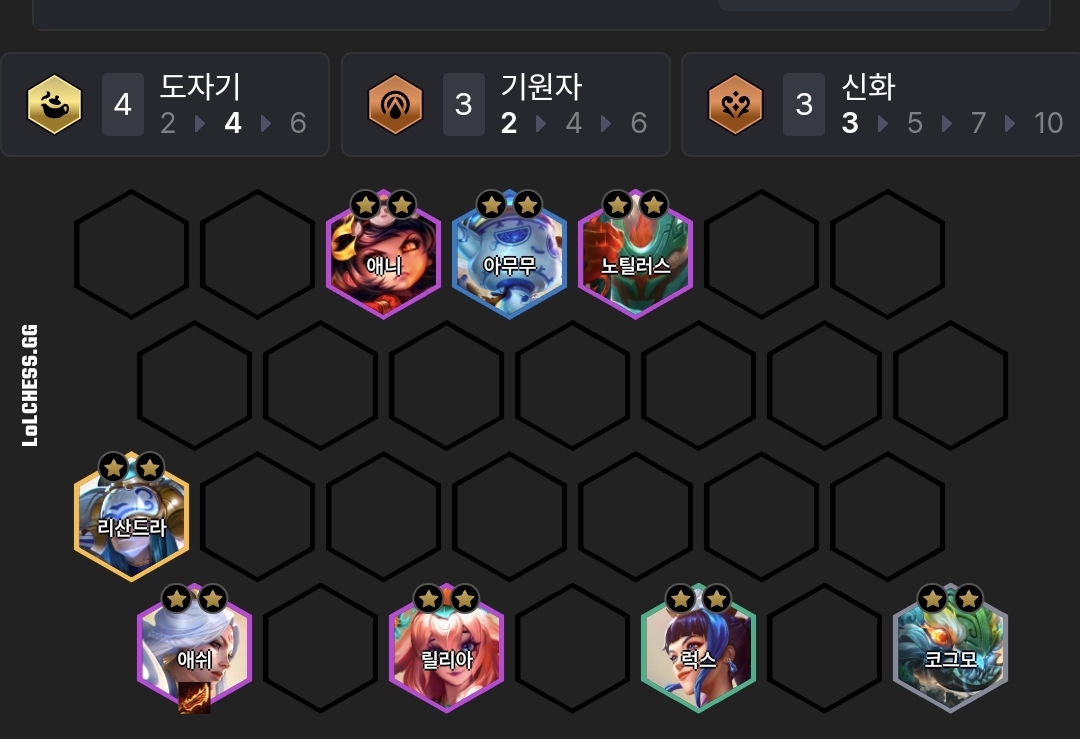Select the 노틸러스 champion hexagon

635,254
